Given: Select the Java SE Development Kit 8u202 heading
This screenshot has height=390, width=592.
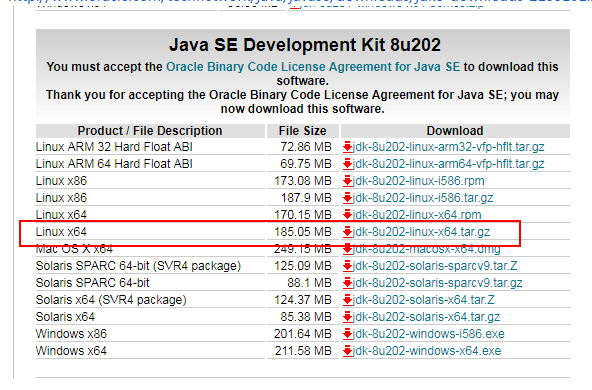Looking at the screenshot, I should point(305,45).
